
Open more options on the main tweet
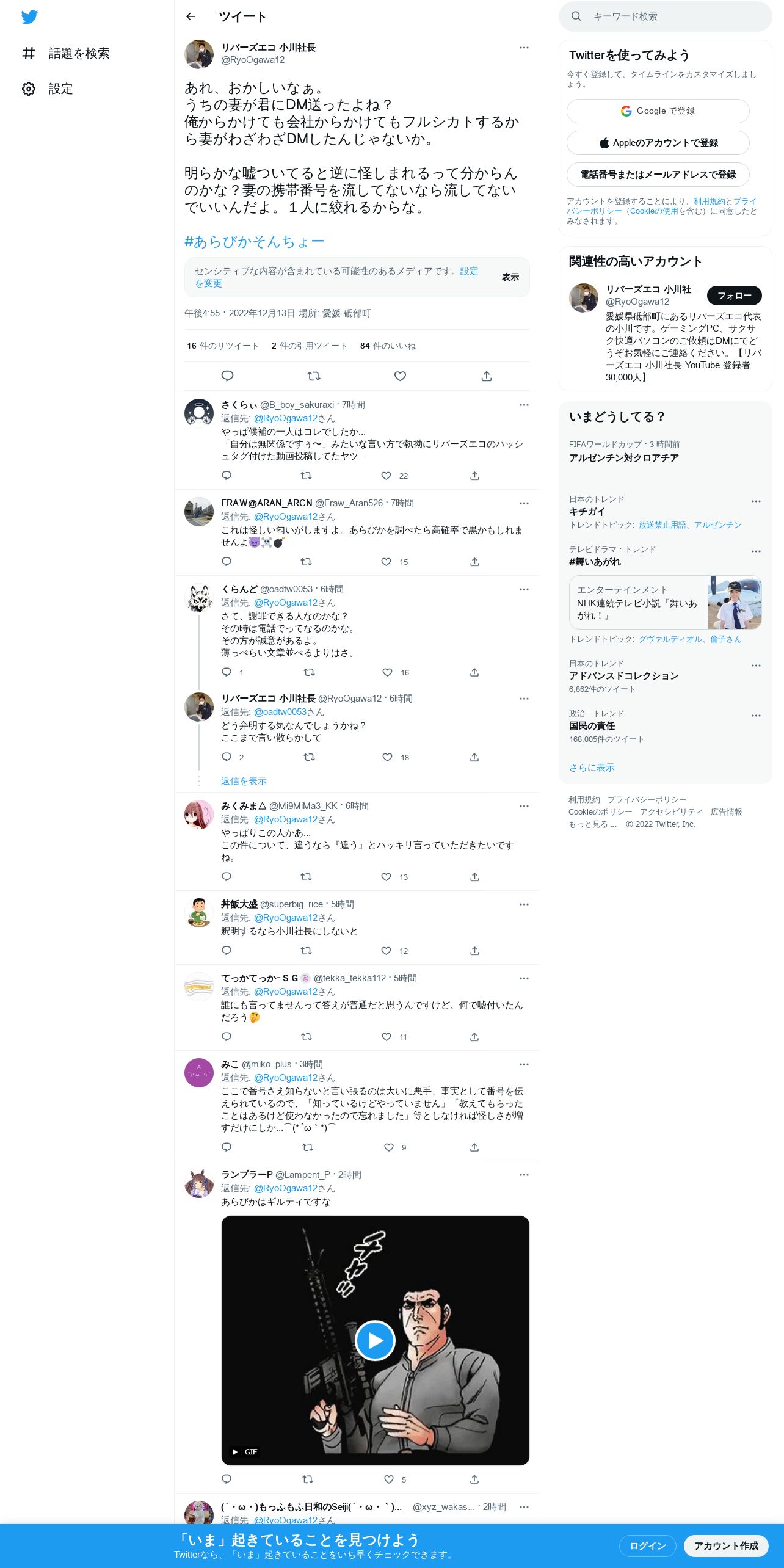click(x=524, y=48)
